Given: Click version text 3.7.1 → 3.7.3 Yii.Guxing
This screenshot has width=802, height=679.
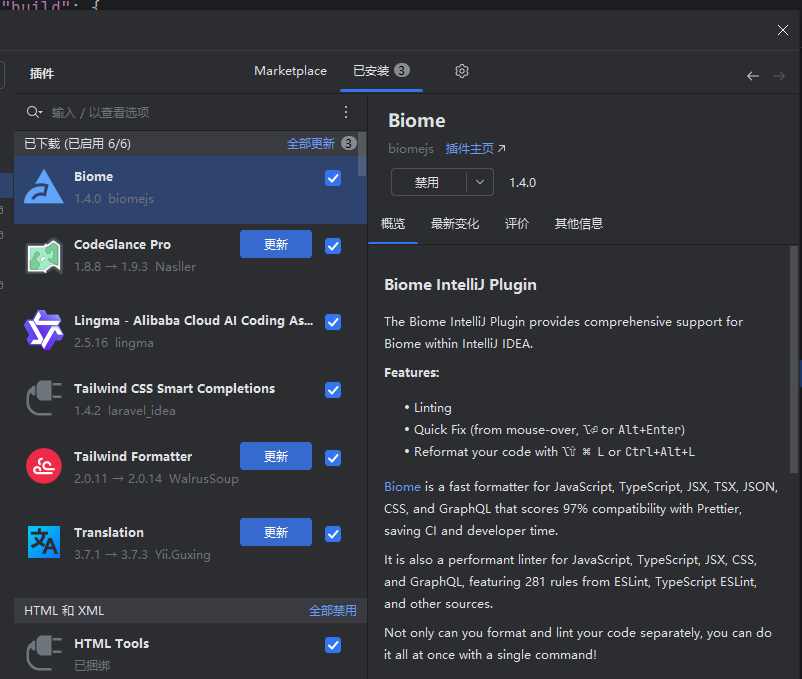Looking at the screenshot, I should pyautogui.click(x=142, y=555).
